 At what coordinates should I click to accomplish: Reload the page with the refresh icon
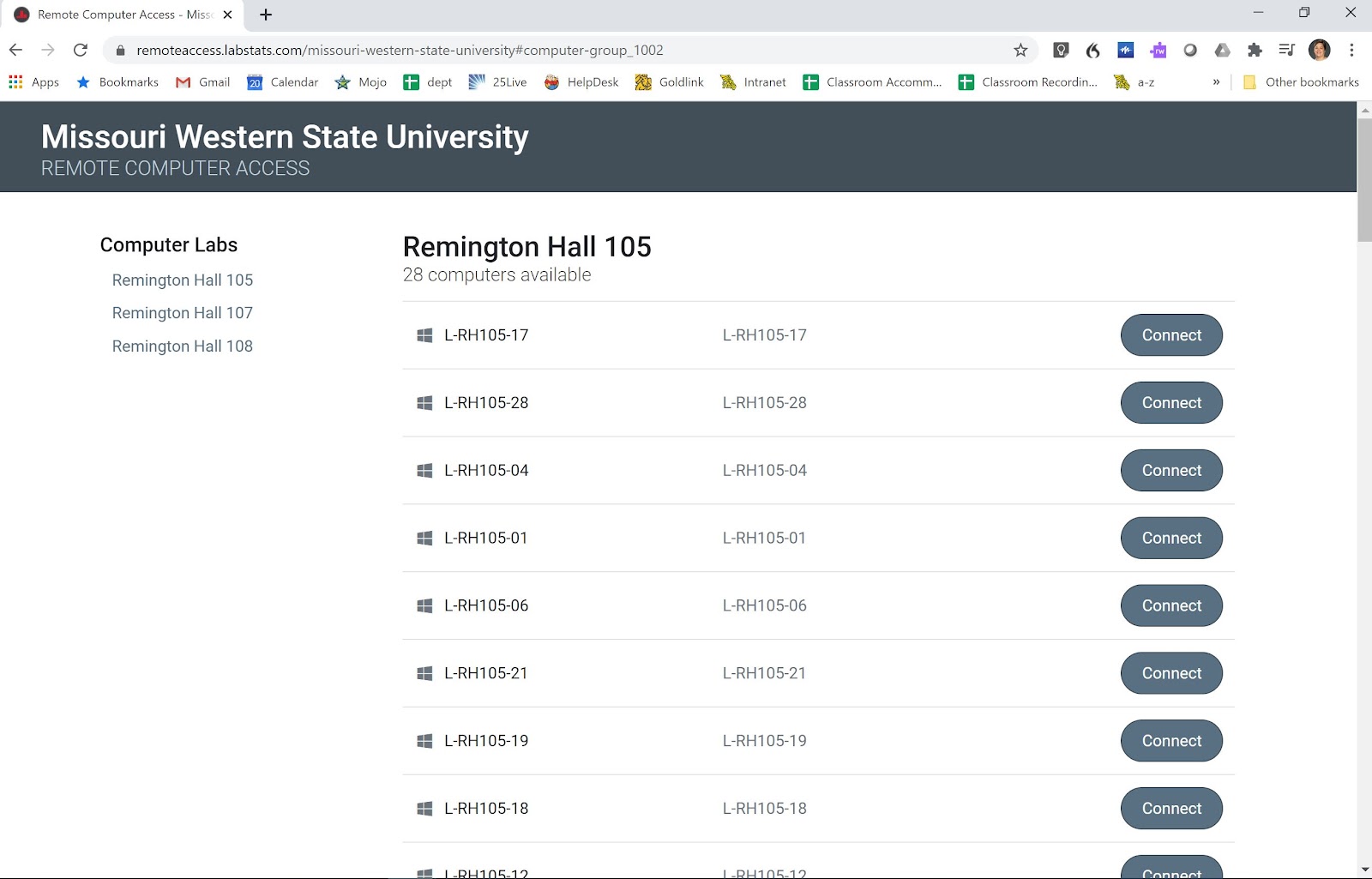[81, 50]
